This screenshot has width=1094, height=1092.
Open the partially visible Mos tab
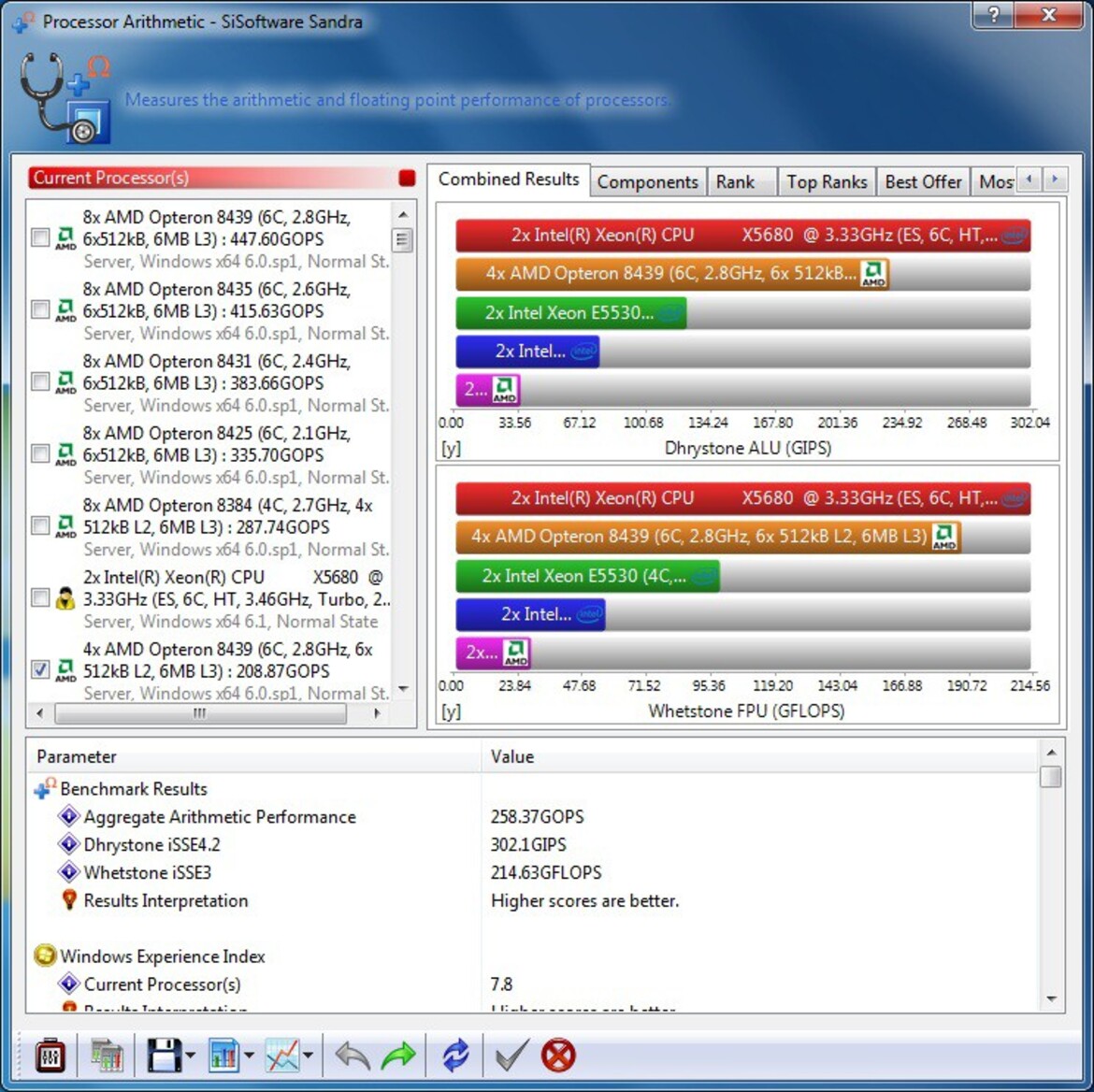click(x=994, y=182)
